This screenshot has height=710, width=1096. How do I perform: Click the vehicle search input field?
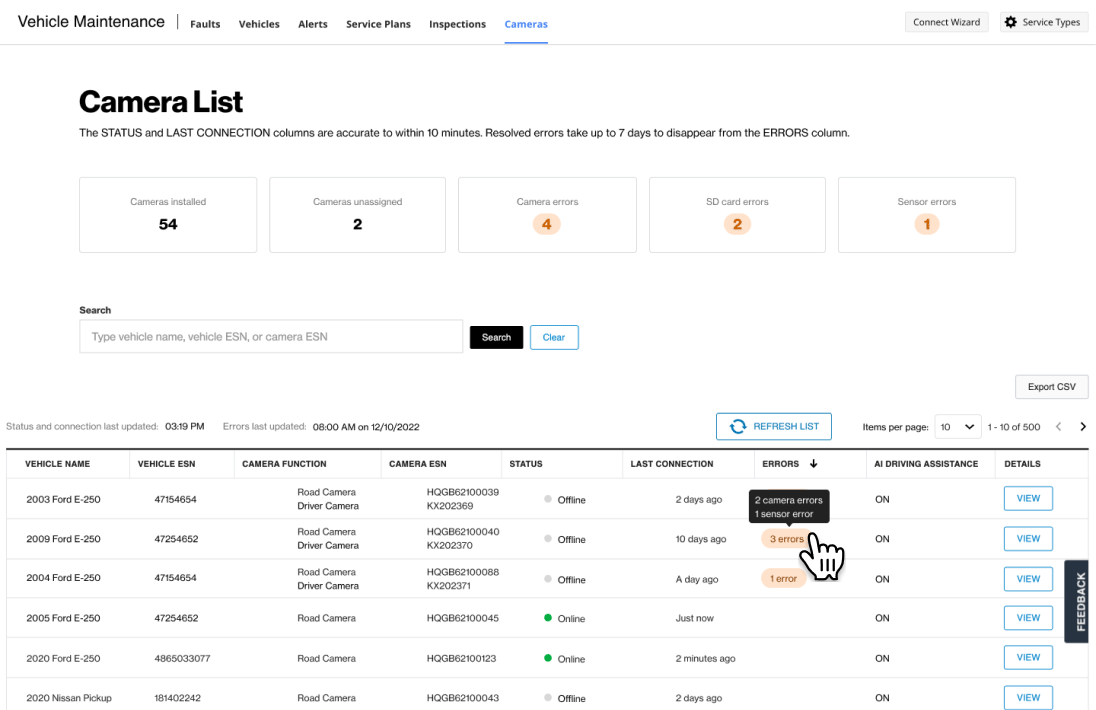coord(270,336)
